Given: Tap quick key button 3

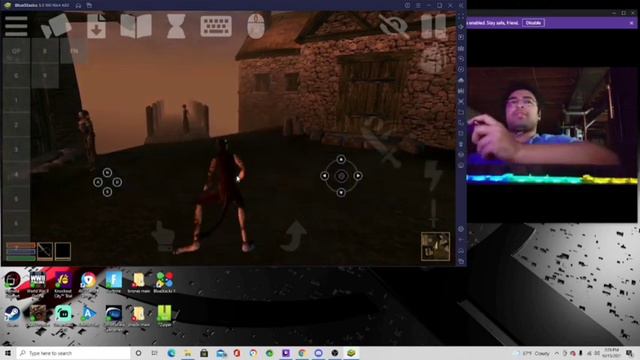Looking at the screenshot, I should (16, 149).
